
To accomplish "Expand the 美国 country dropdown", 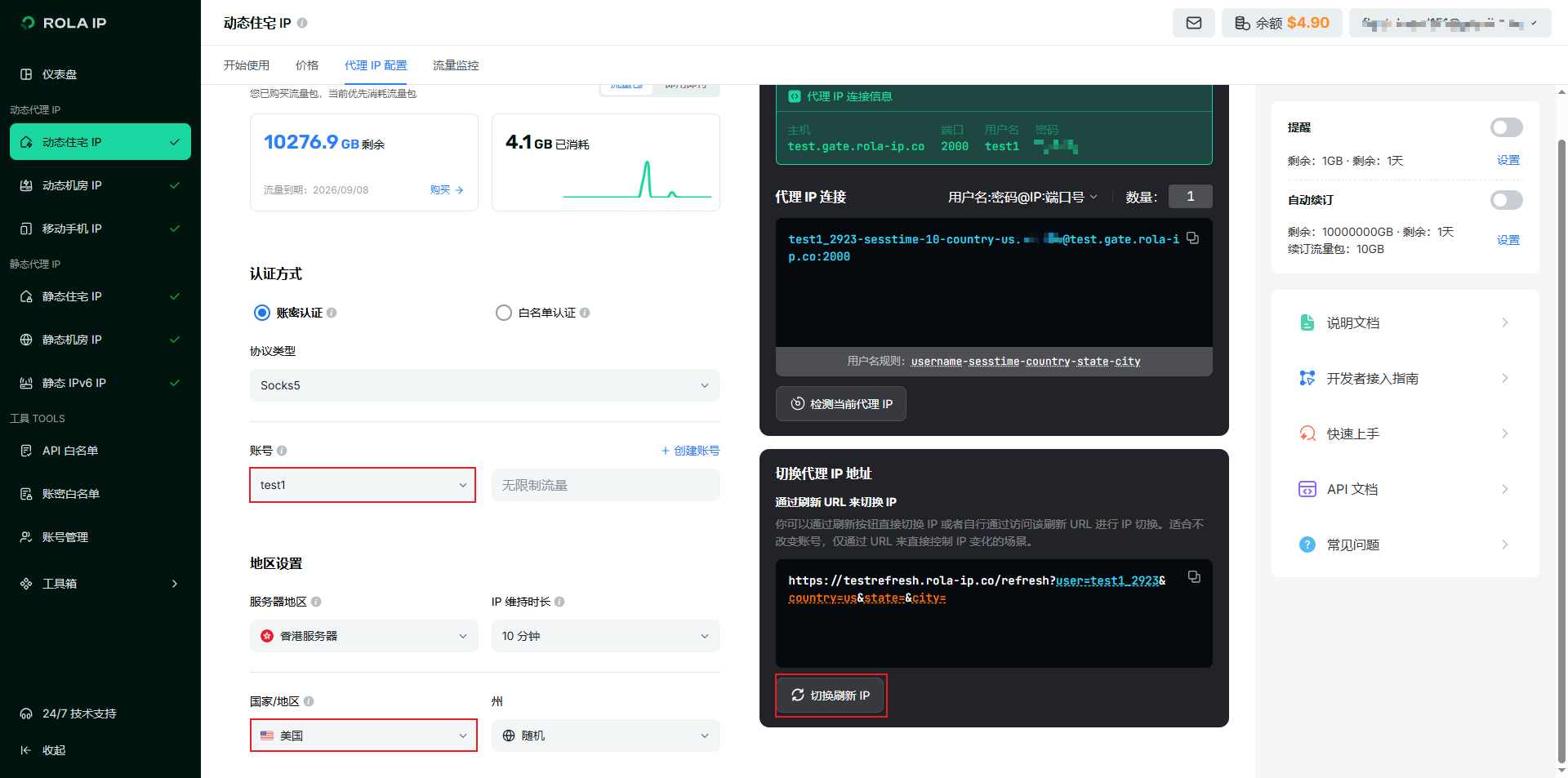I will click(363, 736).
